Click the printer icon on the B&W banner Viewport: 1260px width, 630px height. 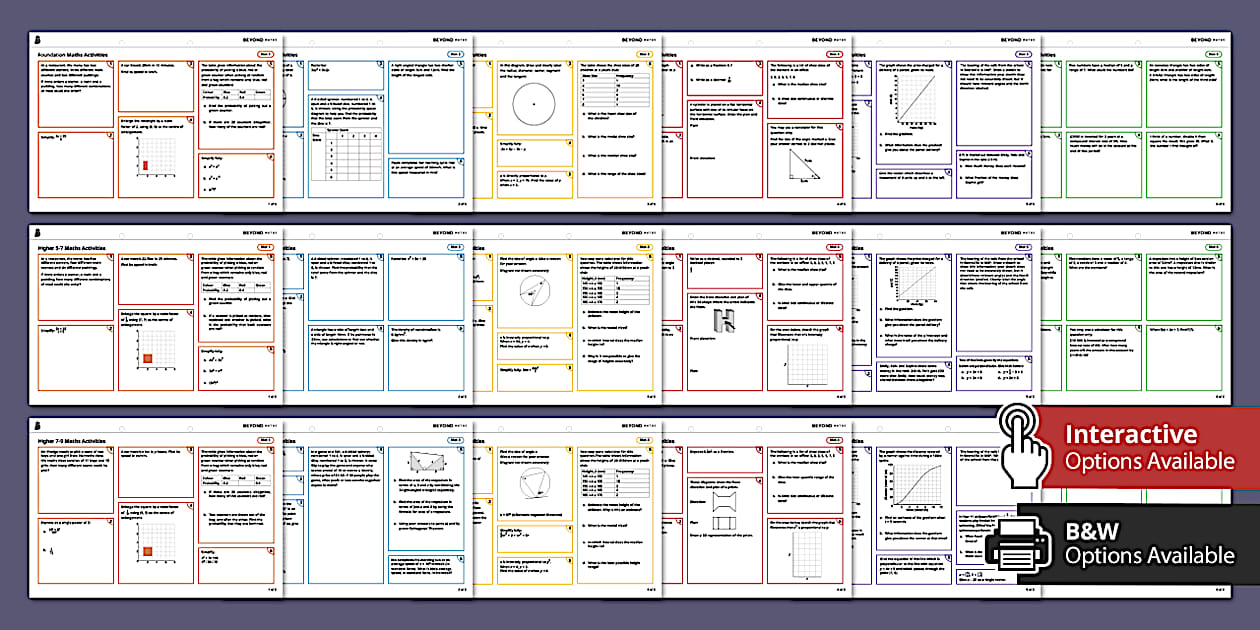1016,541
